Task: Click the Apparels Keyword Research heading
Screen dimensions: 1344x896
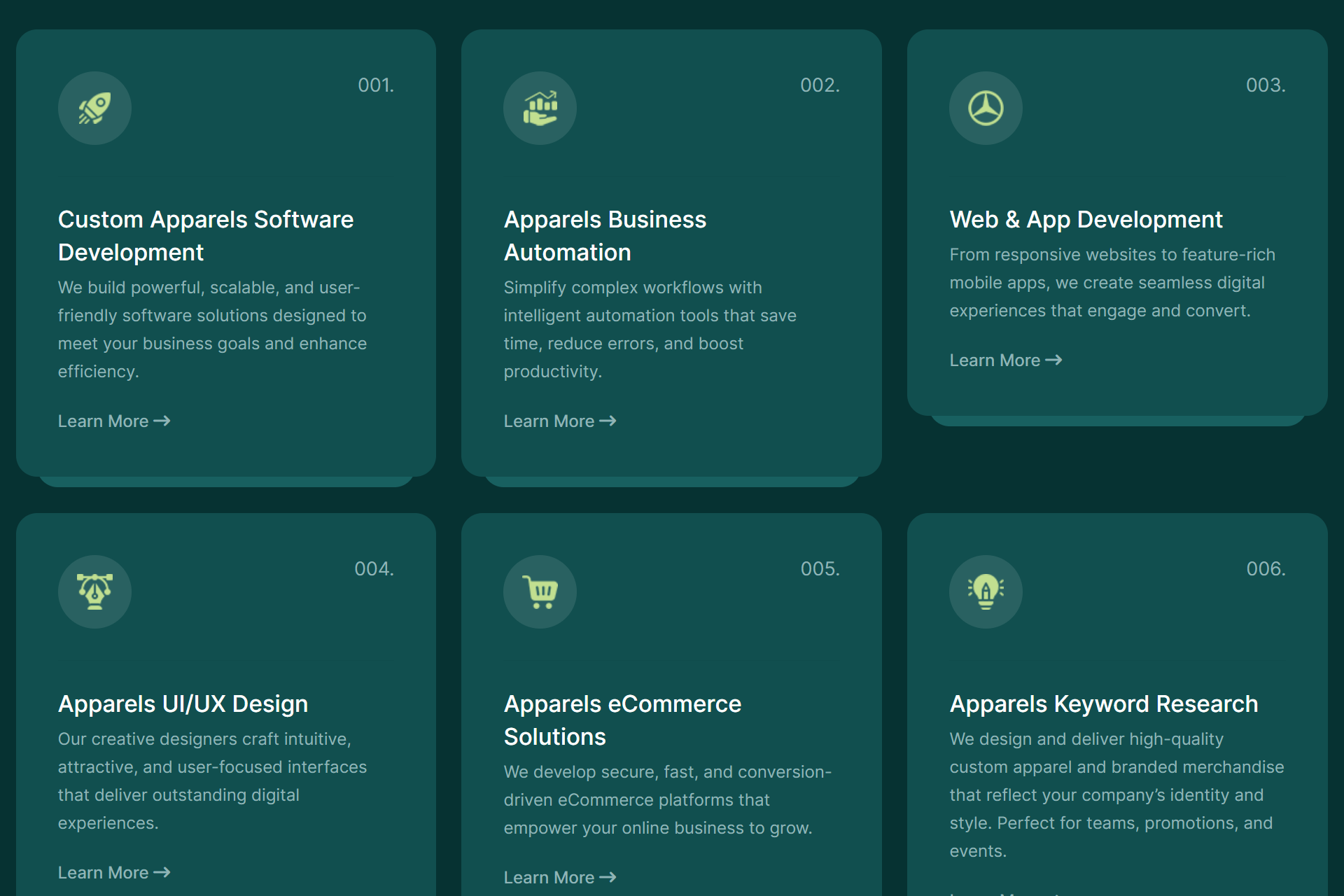Action: pyautogui.click(x=1103, y=704)
